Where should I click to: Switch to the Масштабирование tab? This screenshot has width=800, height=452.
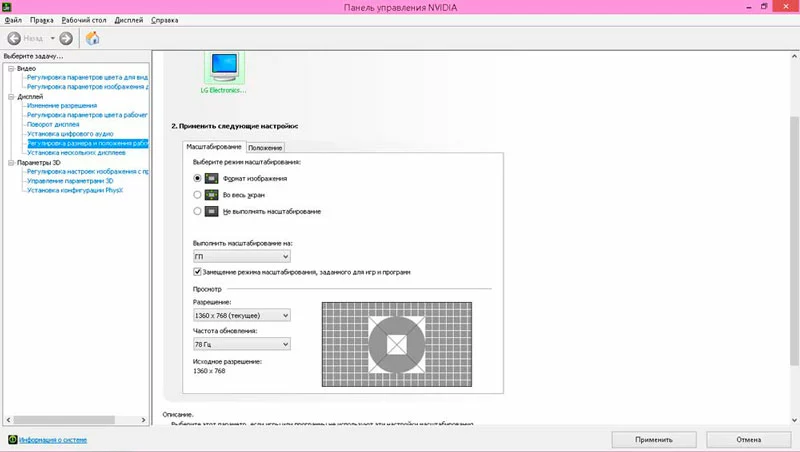point(214,146)
